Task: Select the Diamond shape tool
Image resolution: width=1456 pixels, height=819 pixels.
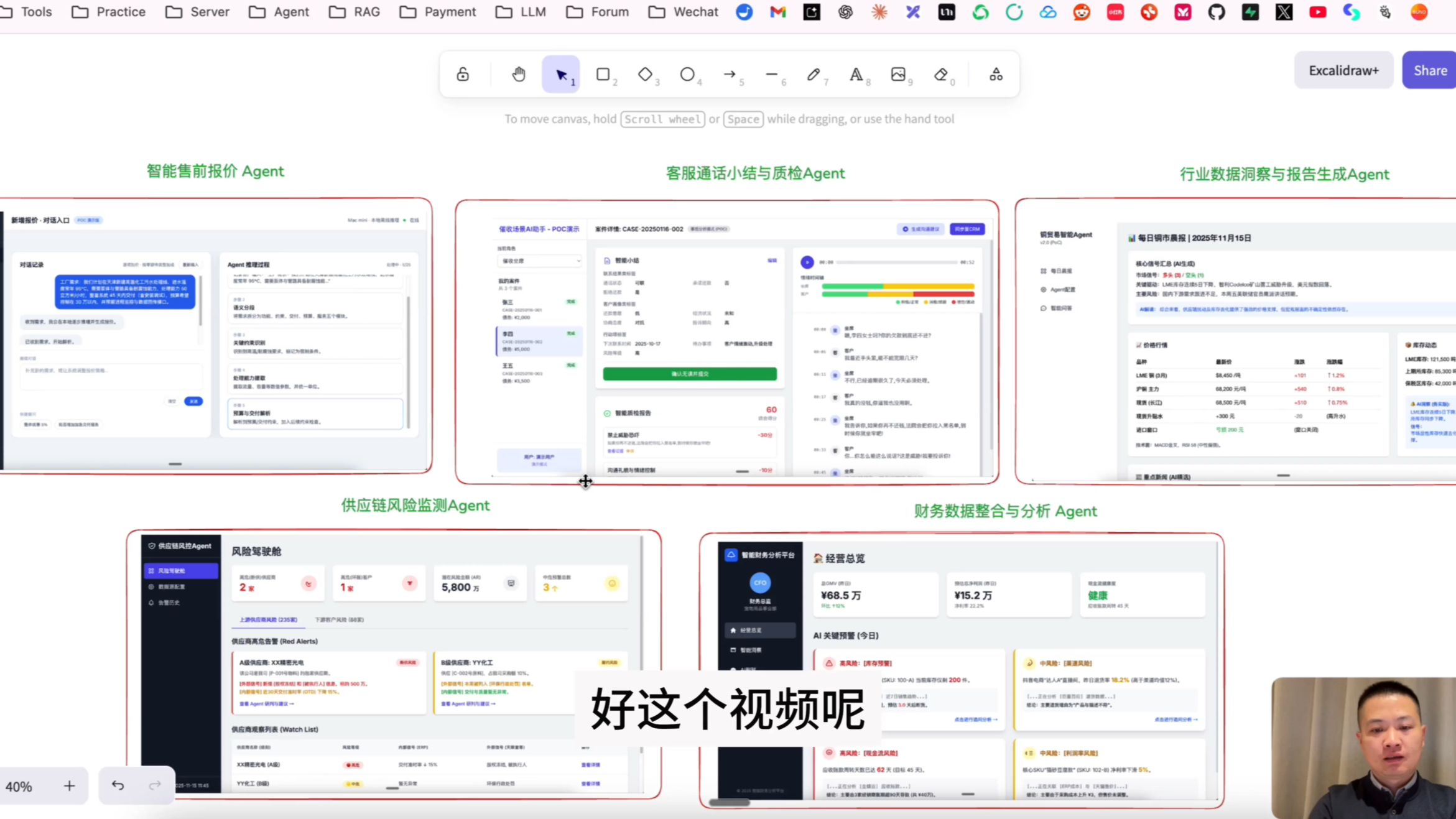Action: (x=645, y=75)
